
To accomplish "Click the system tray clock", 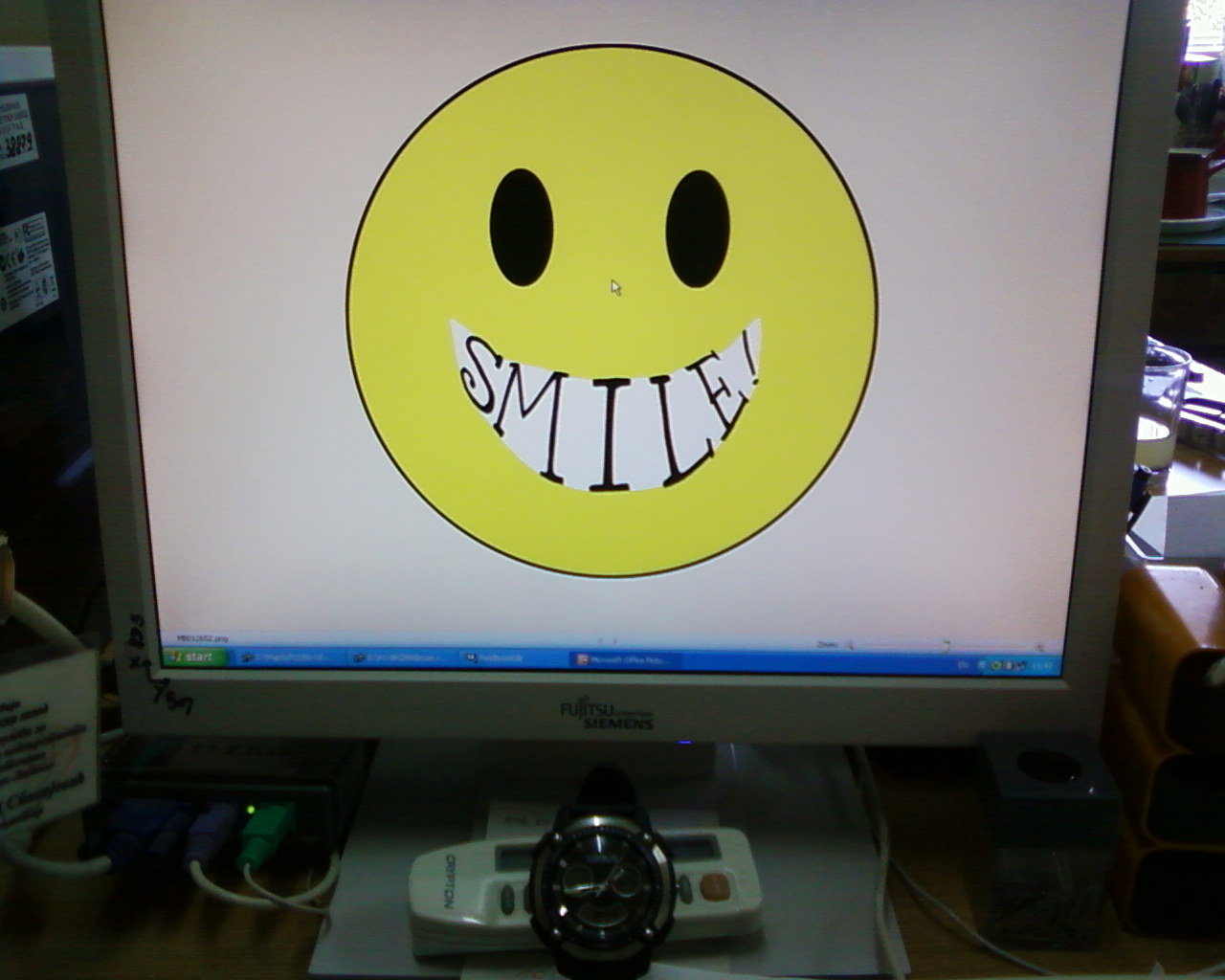I will [1044, 665].
